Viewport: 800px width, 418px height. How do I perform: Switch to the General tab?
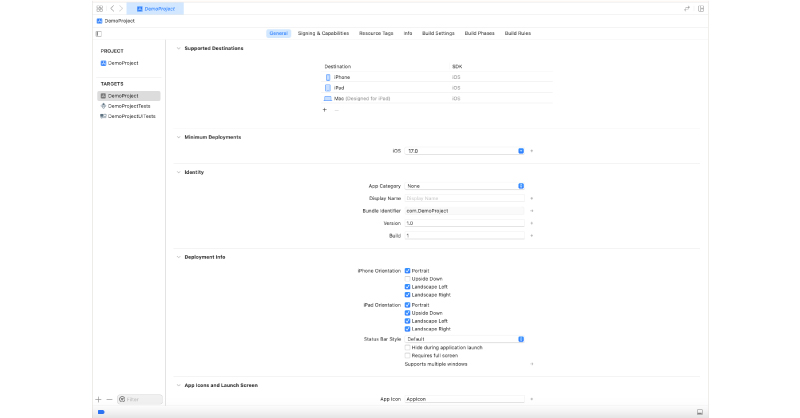pyautogui.click(x=279, y=33)
